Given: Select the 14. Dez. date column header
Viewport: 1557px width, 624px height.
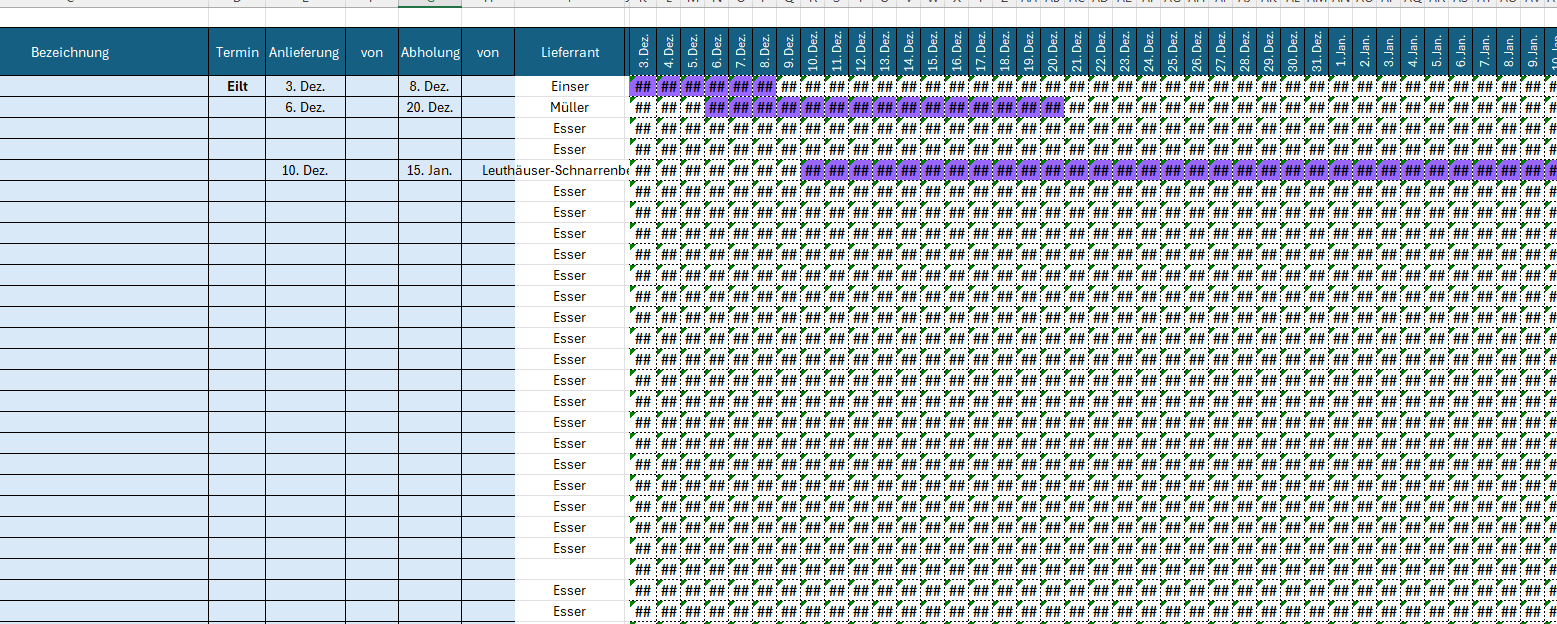Looking at the screenshot, I should click(x=908, y=52).
